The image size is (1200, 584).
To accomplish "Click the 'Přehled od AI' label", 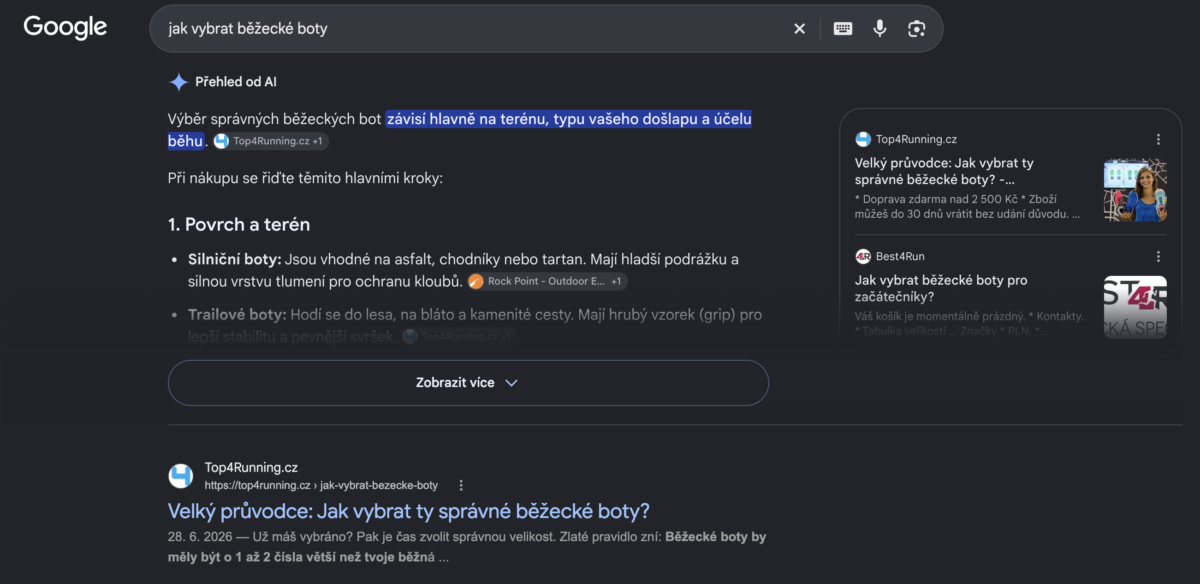I will click(236, 82).
